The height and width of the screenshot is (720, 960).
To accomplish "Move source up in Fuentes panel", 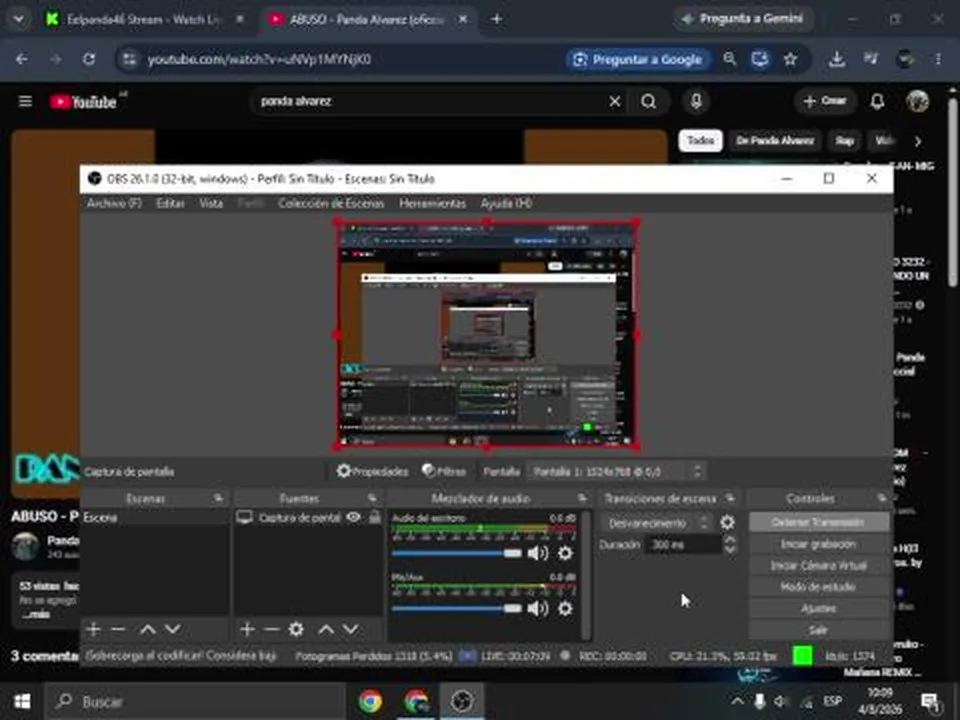I will pos(326,629).
